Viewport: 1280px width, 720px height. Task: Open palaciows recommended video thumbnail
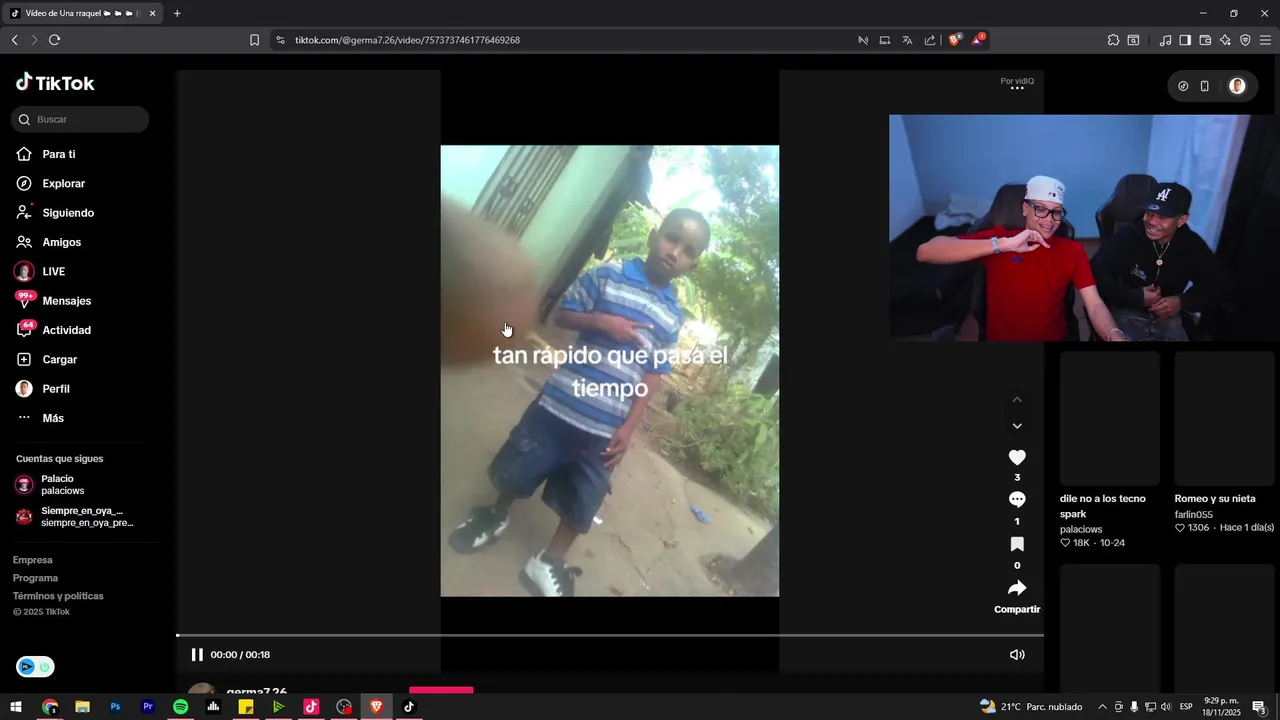point(1110,418)
